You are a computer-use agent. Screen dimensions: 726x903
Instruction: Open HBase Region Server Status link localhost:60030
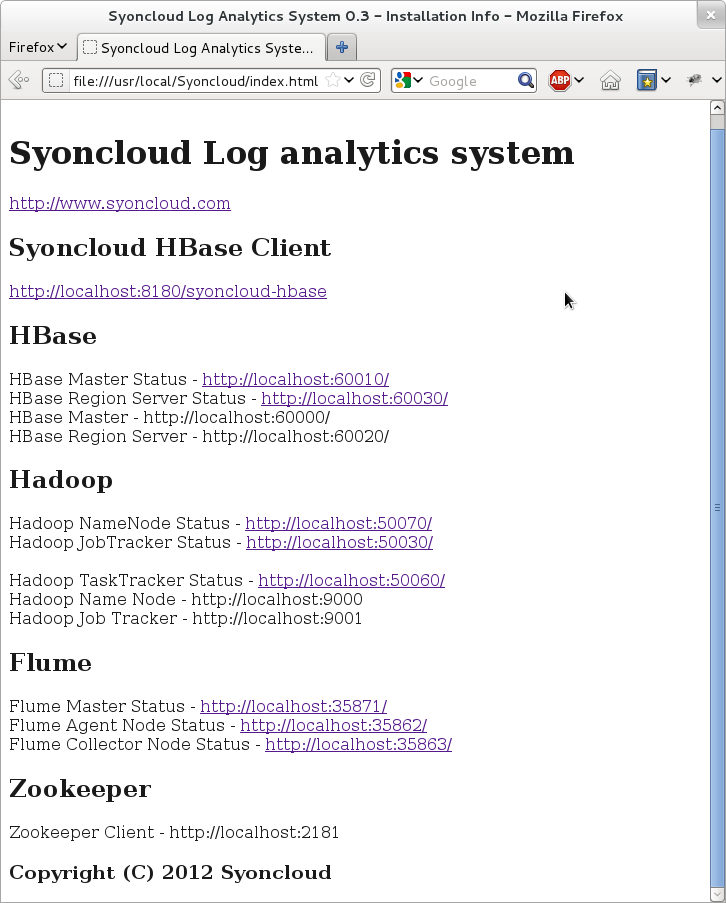coord(354,399)
